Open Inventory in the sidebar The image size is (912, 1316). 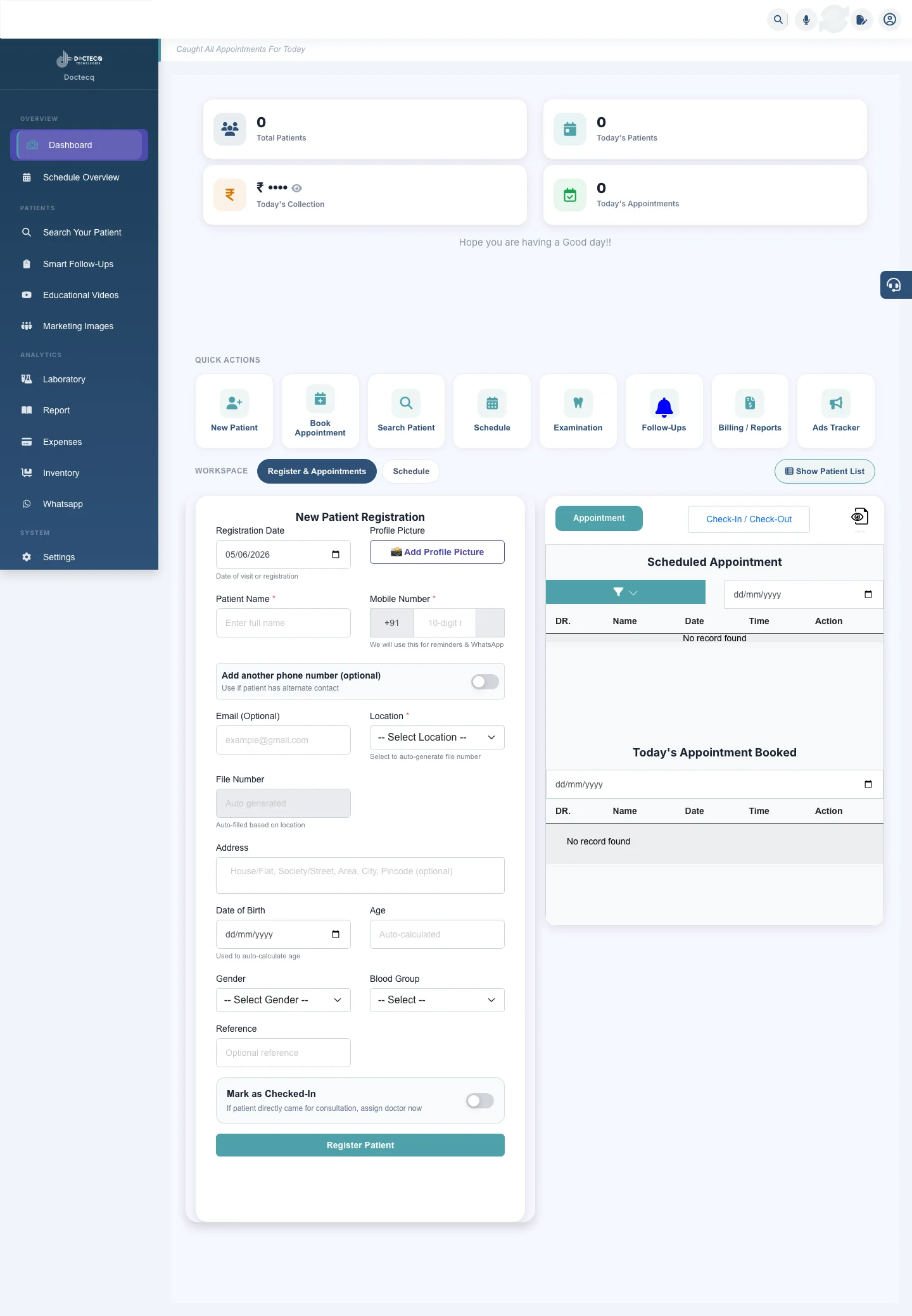click(x=79, y=473)
